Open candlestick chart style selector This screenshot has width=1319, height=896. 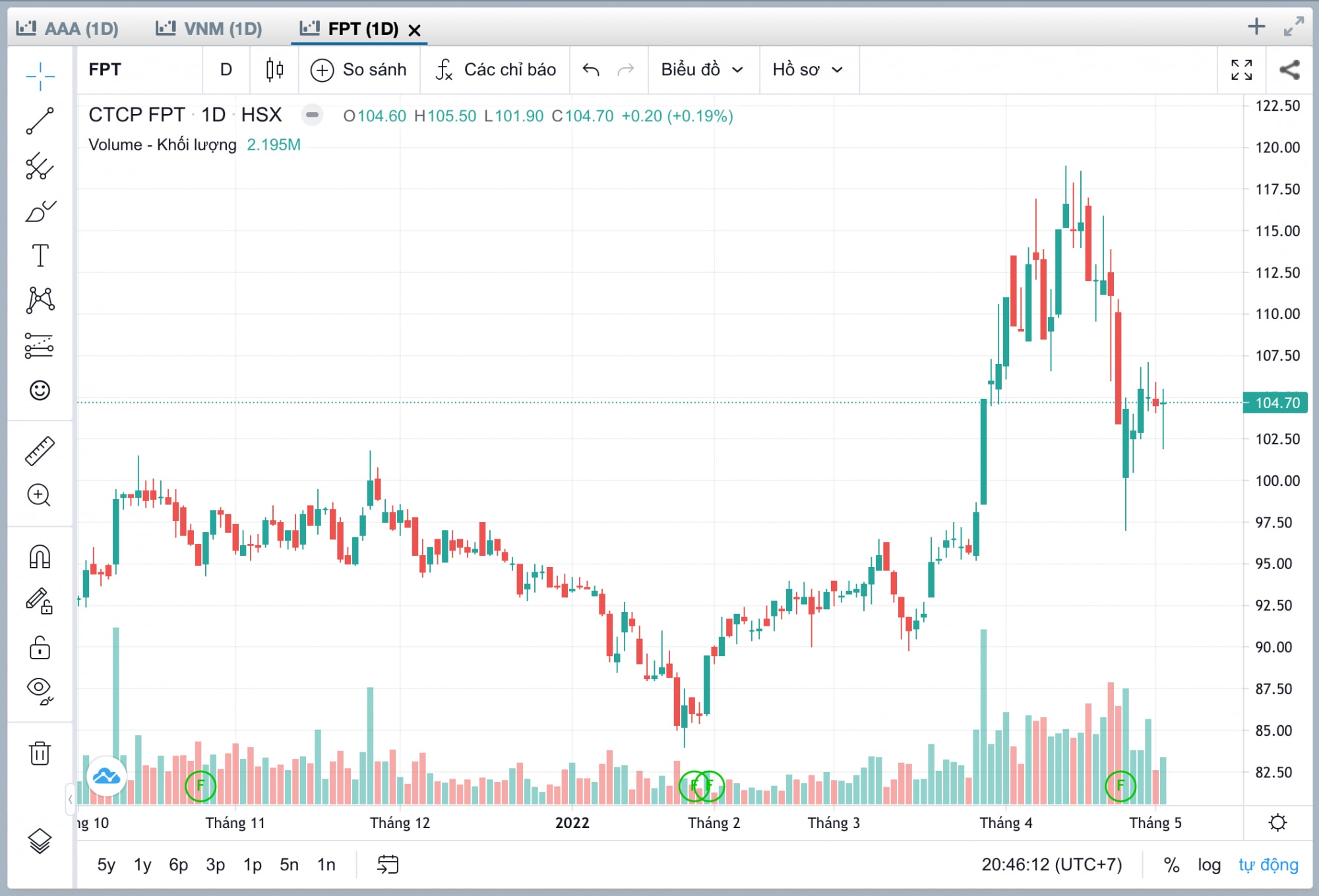point(274,69)
